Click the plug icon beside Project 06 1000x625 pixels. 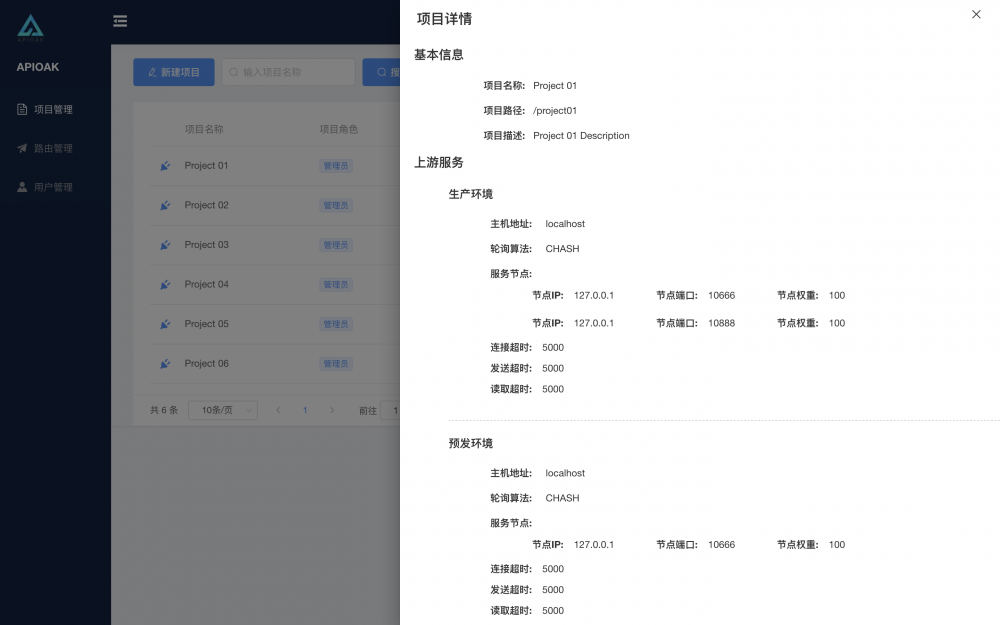pyautogui.click(x=164, y=363)
